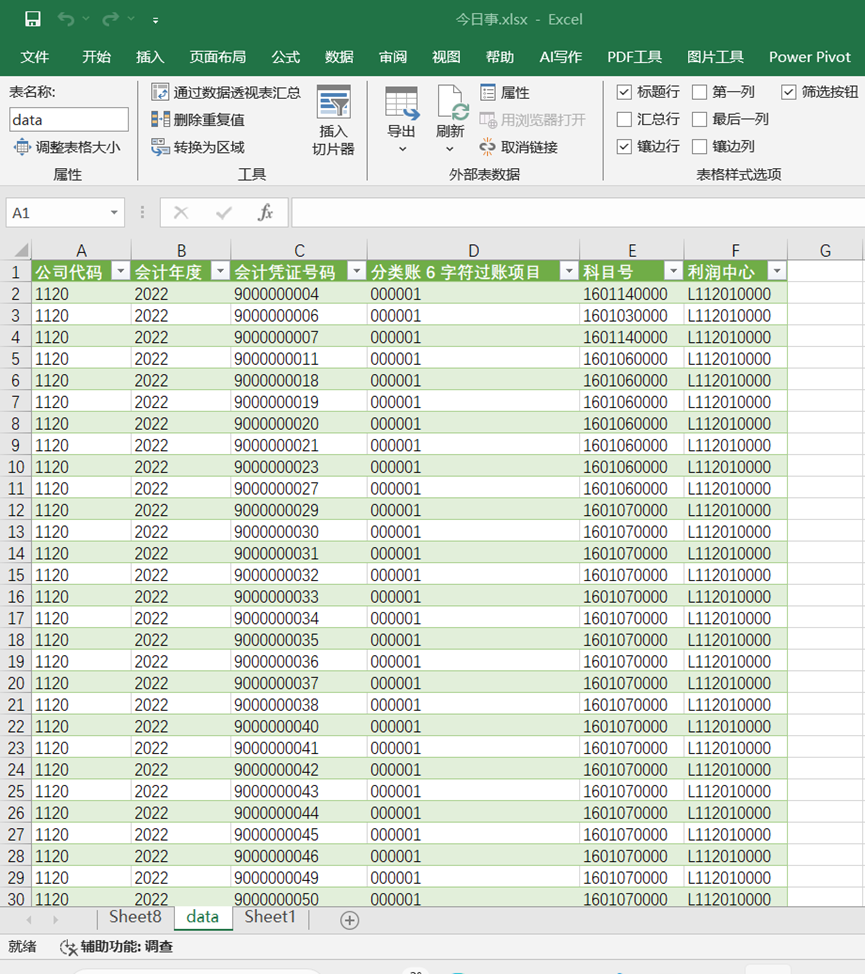The width and height of the screenshot is (865, 974).
Task: Click voucher cell 9000000029
Action: click(299, 510)
